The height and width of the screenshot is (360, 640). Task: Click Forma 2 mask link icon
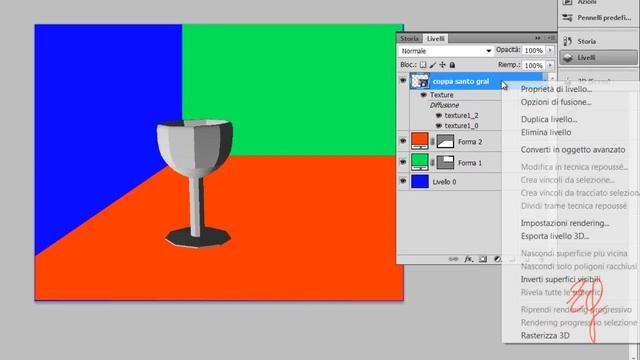pyautogui.click(x=433, y=141)
